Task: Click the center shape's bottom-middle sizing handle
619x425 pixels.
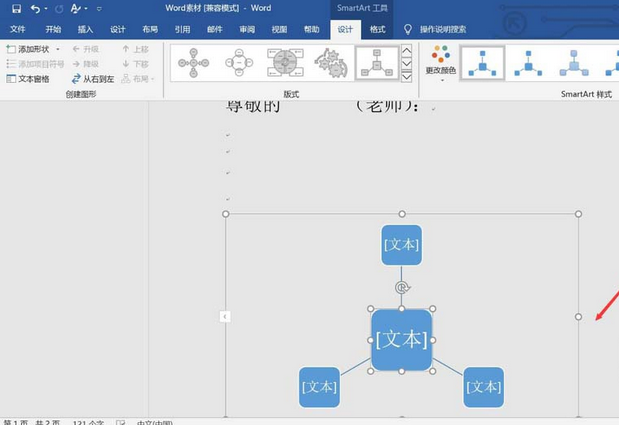Action: coord(401,371)
